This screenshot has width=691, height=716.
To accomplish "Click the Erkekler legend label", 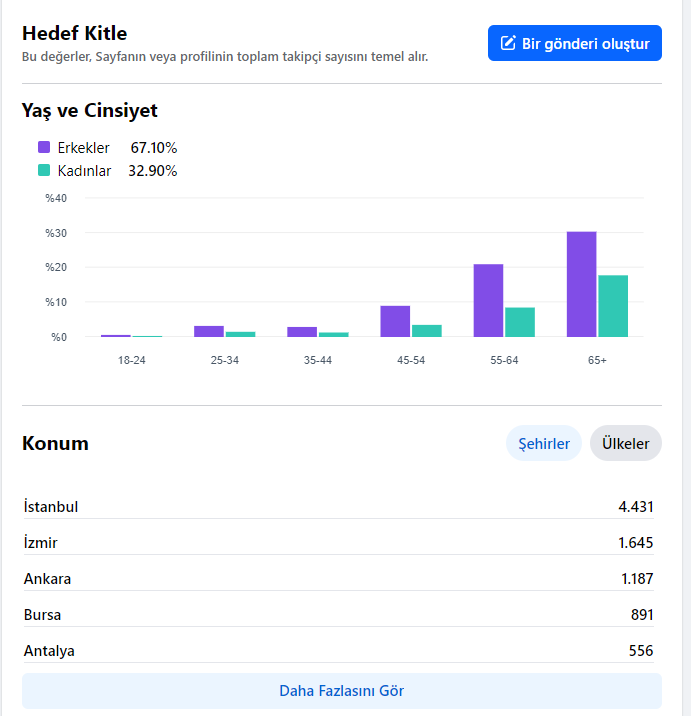I will coord(84,147).
